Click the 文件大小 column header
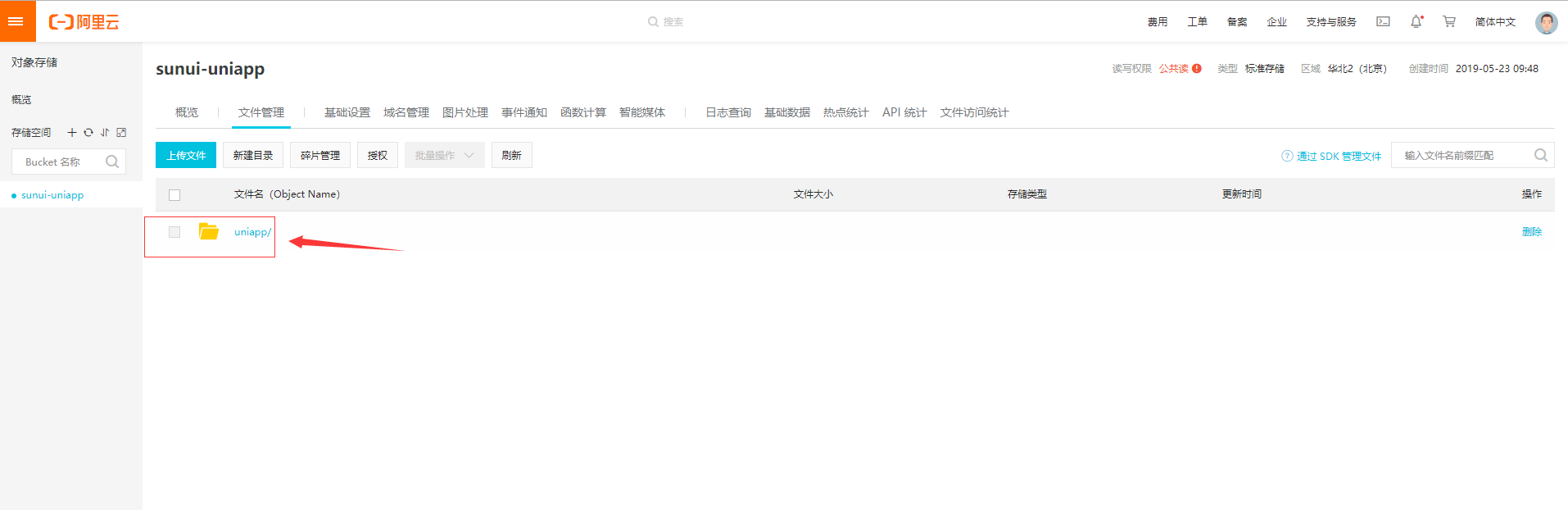 (x=813, y=194)
